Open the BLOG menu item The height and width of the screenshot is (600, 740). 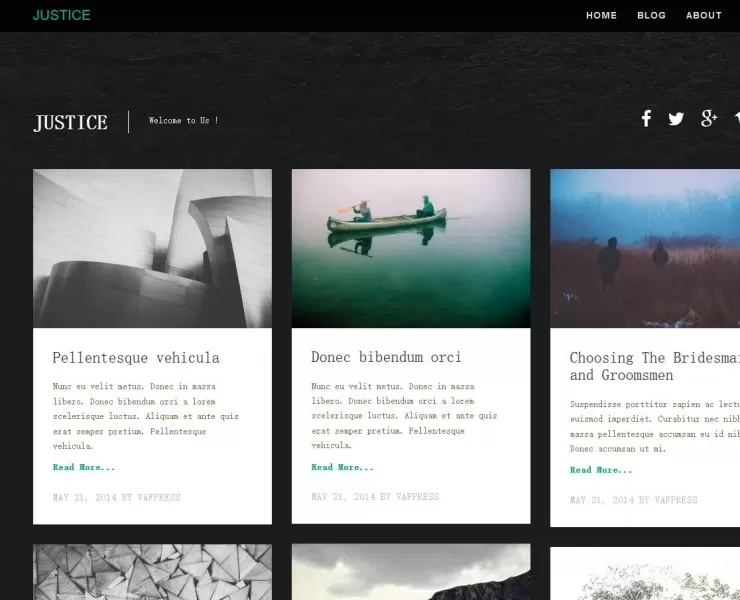pos(651,16)
